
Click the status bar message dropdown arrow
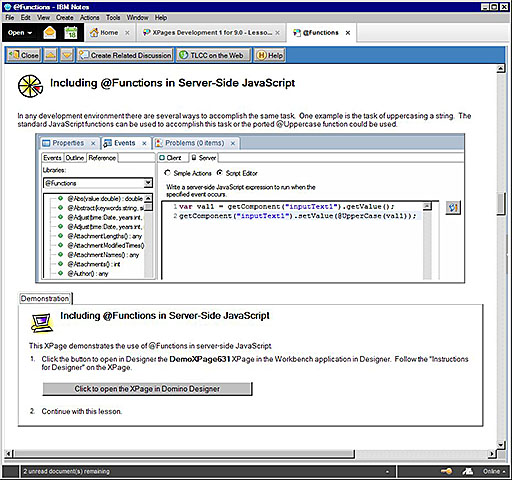[387, 472]
